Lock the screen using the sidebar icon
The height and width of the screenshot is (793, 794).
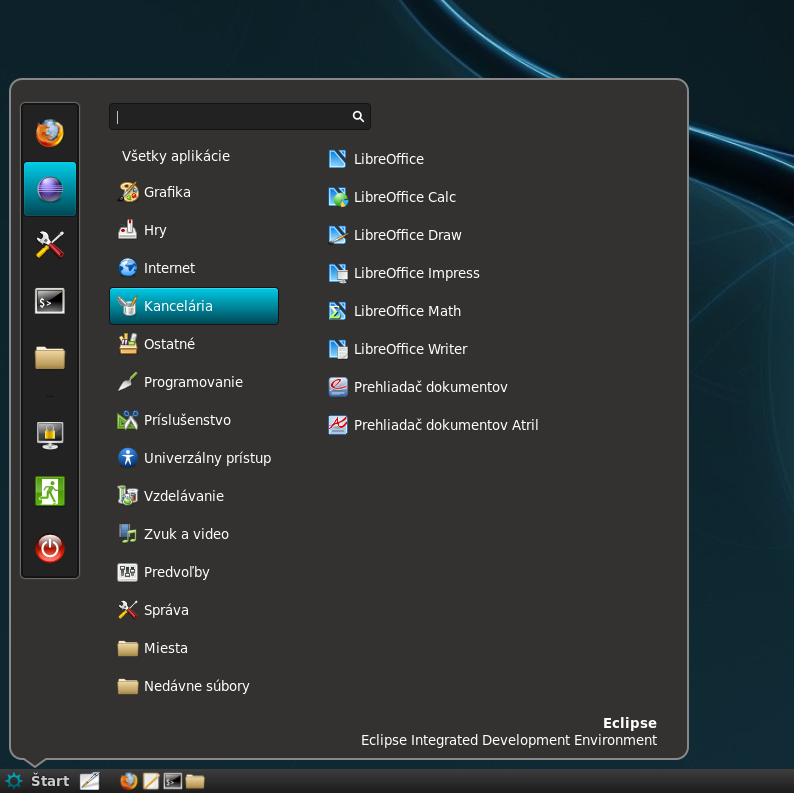[50, 435]
